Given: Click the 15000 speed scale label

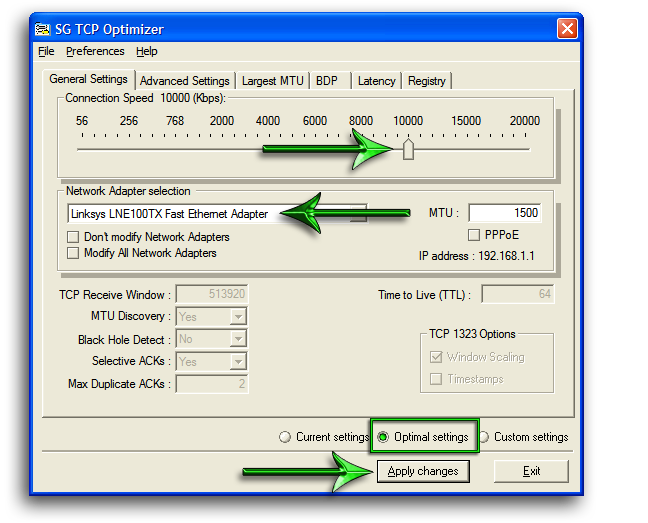Looking at the screenshot, I should (x=466, y=121).
